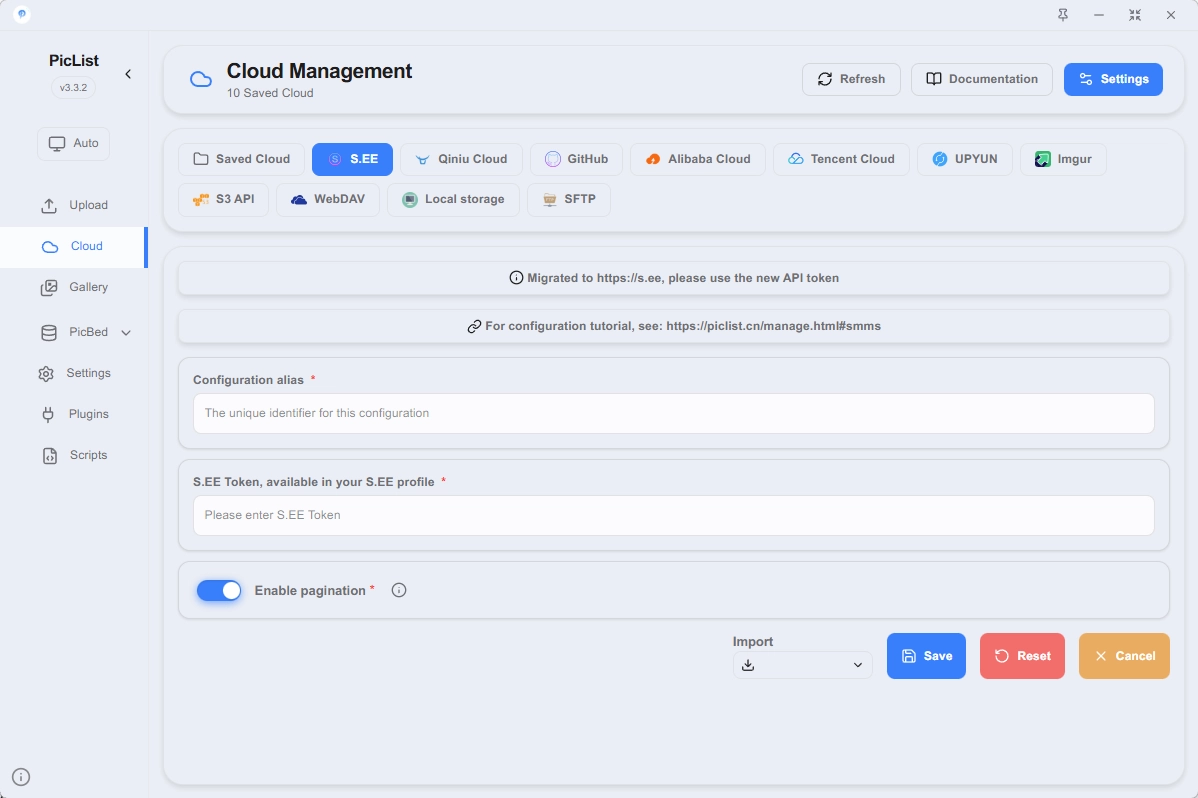Screen dimensions: 1198x798
Task: Click the info icon at bottom-left corner
Action: click(21, 777)
